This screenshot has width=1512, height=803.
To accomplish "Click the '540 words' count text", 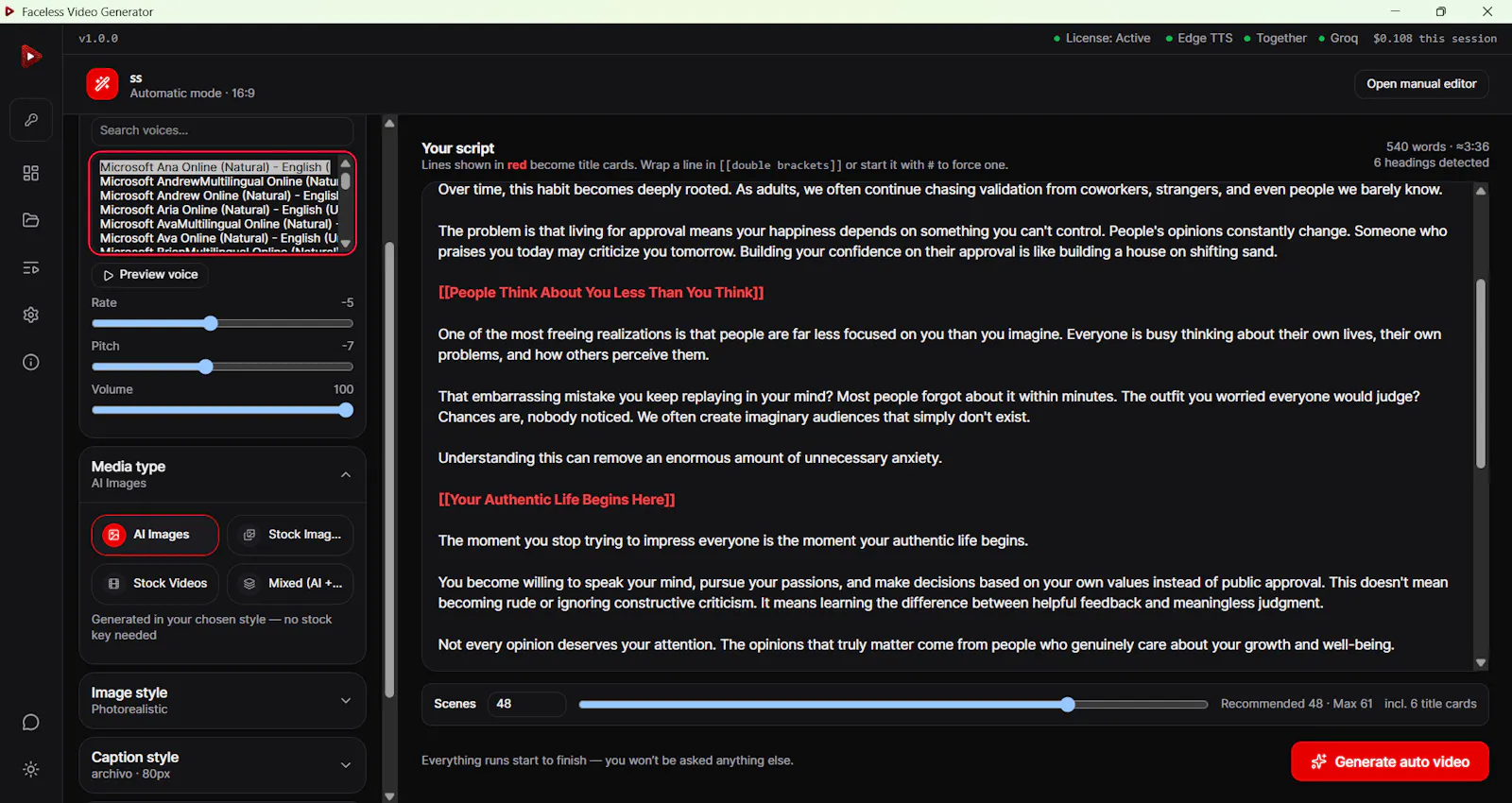I will [1416, 147].
